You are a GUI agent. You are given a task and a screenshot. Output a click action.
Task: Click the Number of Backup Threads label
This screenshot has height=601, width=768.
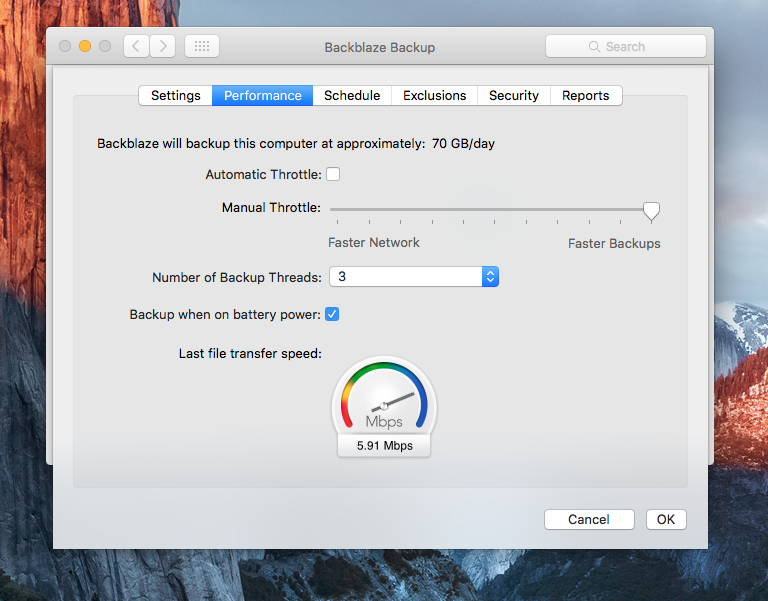click(237, 277)
